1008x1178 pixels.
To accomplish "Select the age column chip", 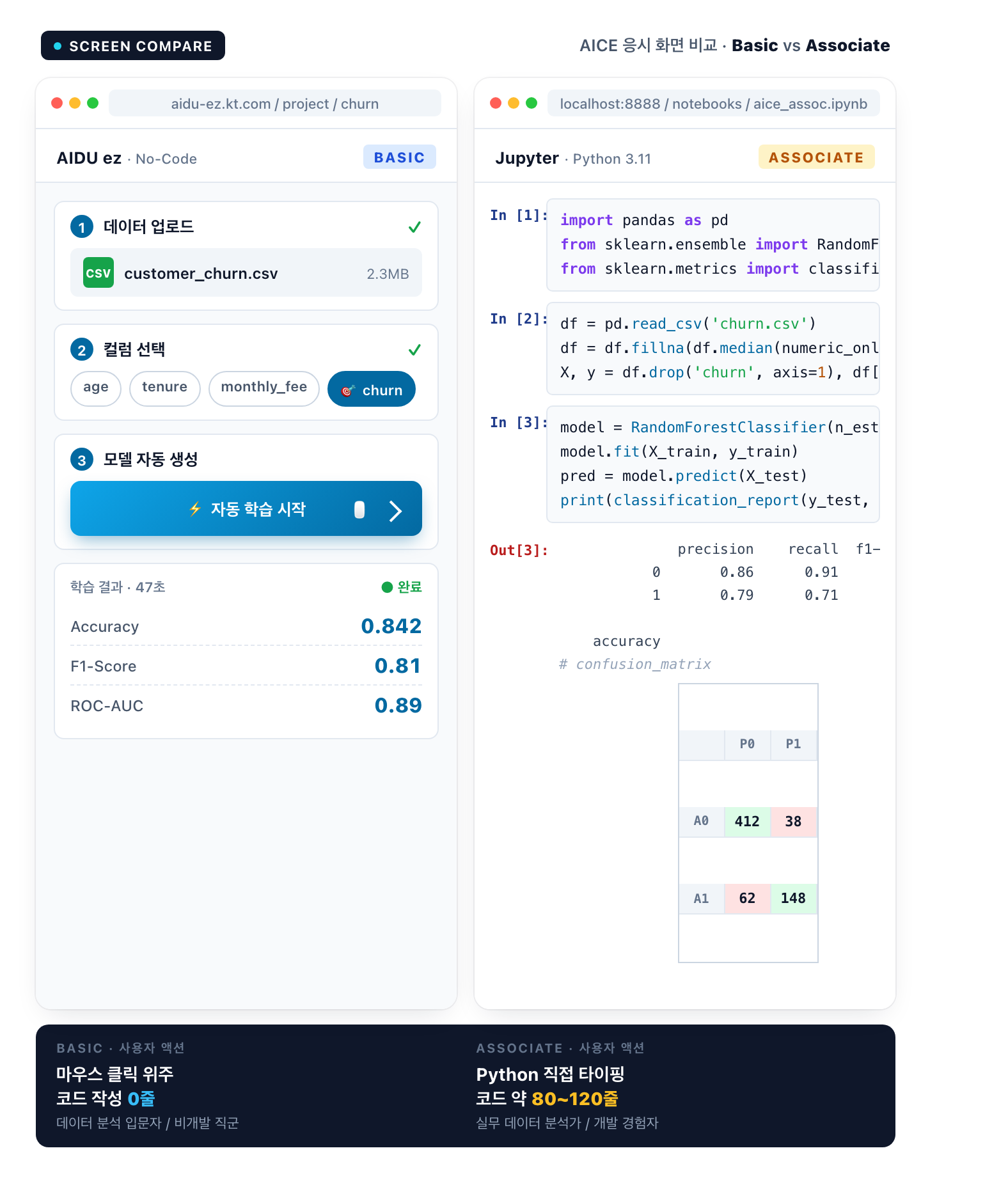I will [96, 388].
